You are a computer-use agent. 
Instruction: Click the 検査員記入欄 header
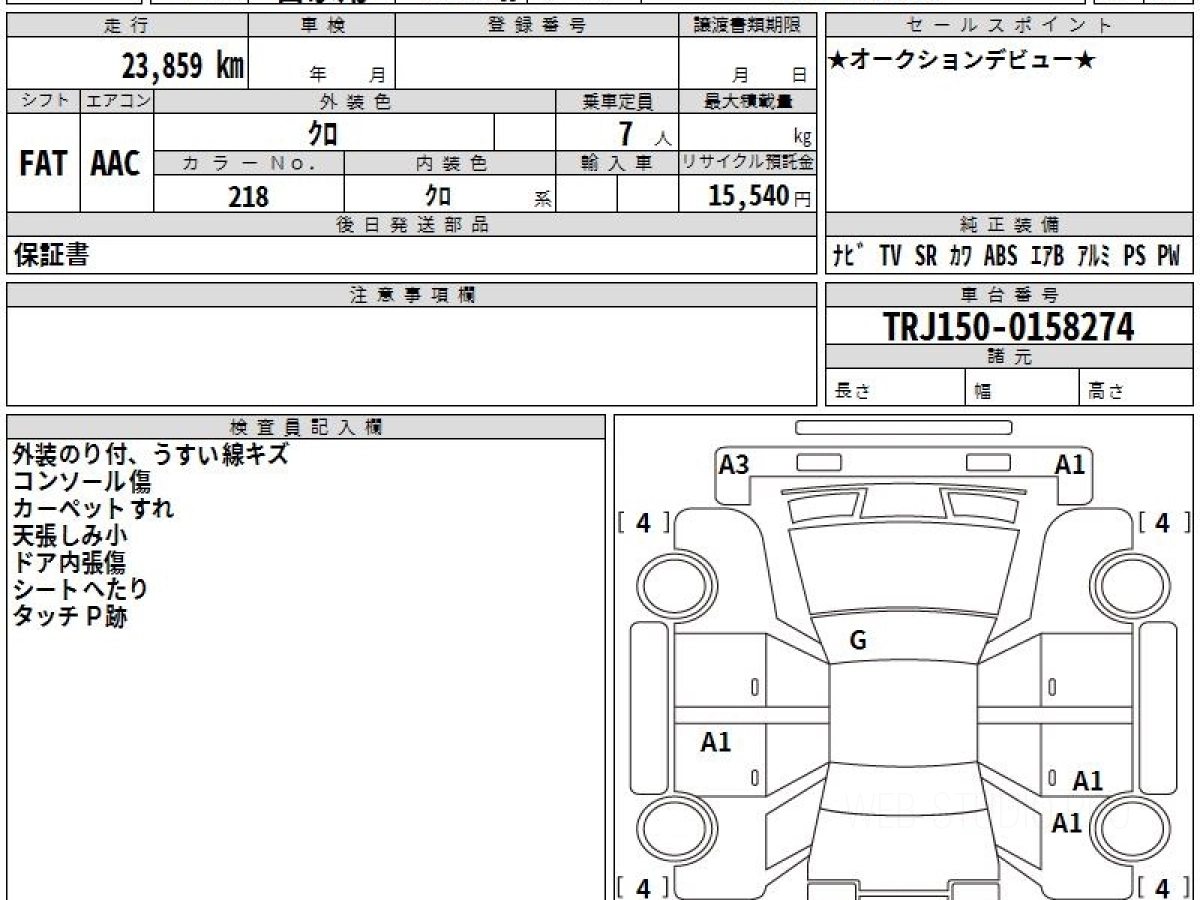306,427
